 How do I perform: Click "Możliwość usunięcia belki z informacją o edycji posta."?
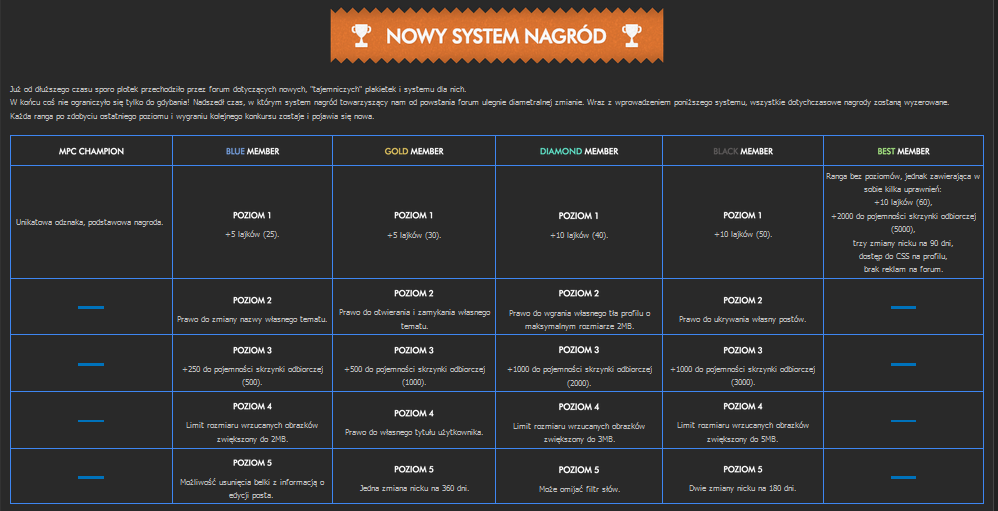(x=252, y=488)
